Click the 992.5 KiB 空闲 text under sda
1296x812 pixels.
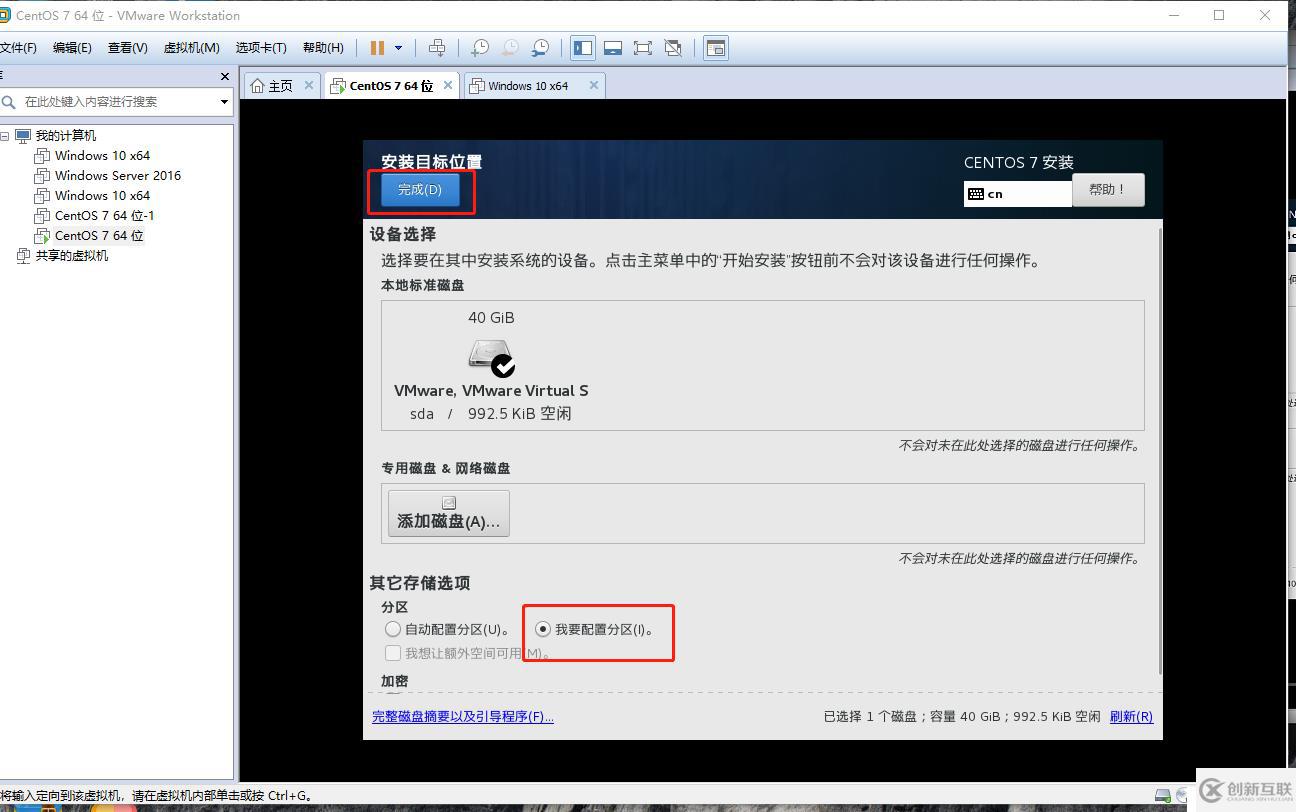click(520, 414)
